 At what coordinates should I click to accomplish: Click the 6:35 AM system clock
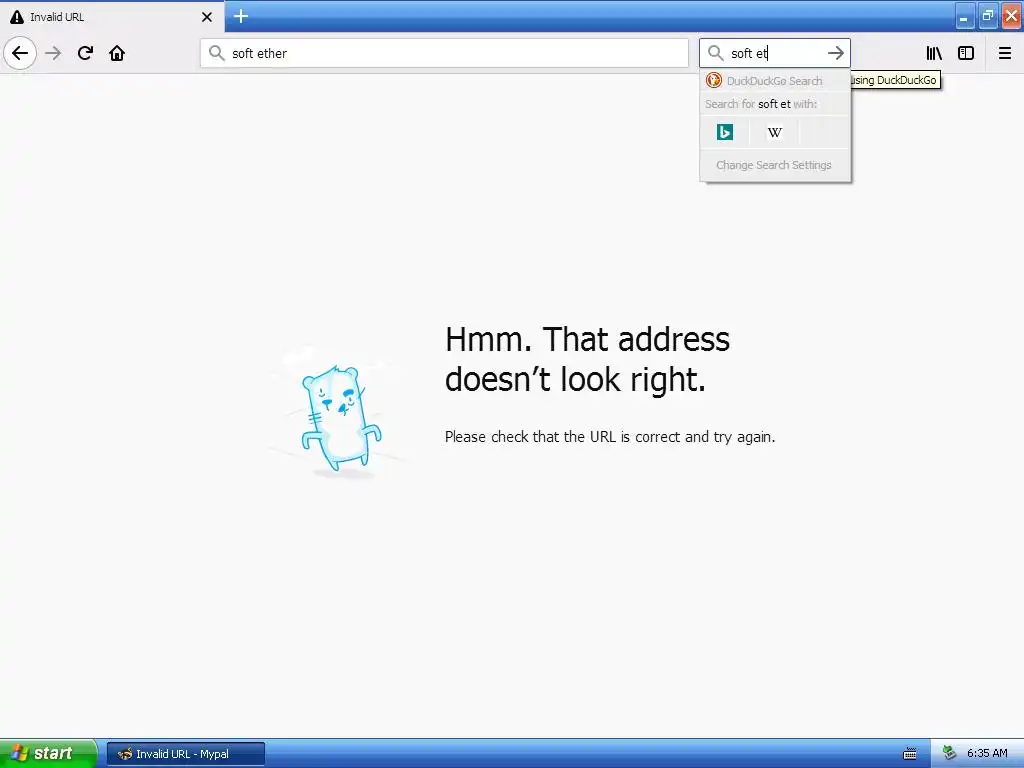[x=987, y=754]
